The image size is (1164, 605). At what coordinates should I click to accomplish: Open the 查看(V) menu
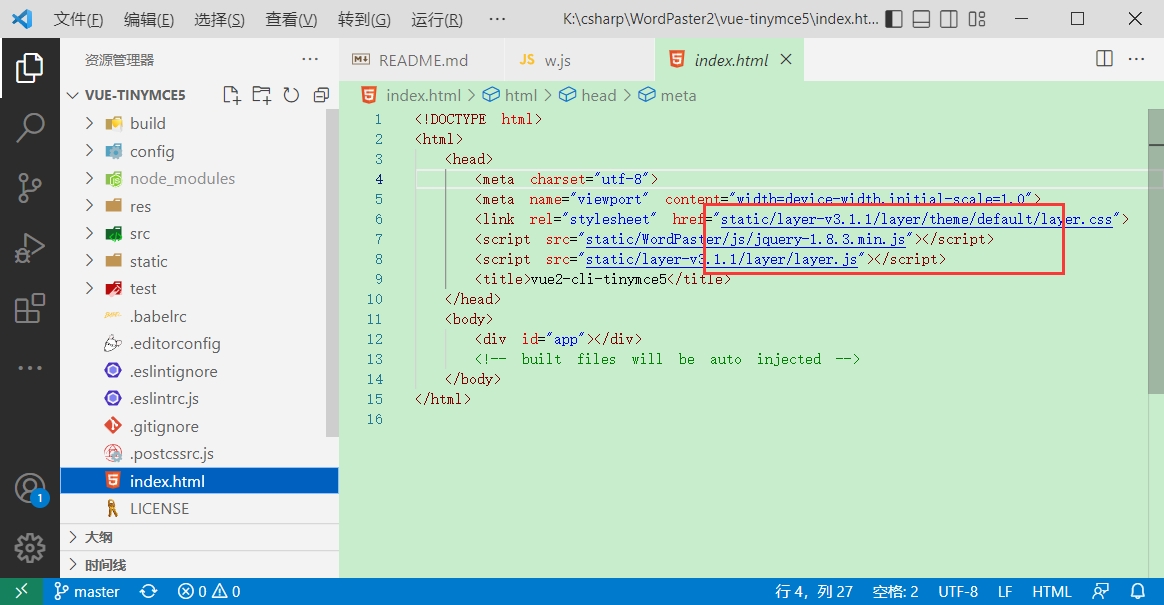[291, 20]
